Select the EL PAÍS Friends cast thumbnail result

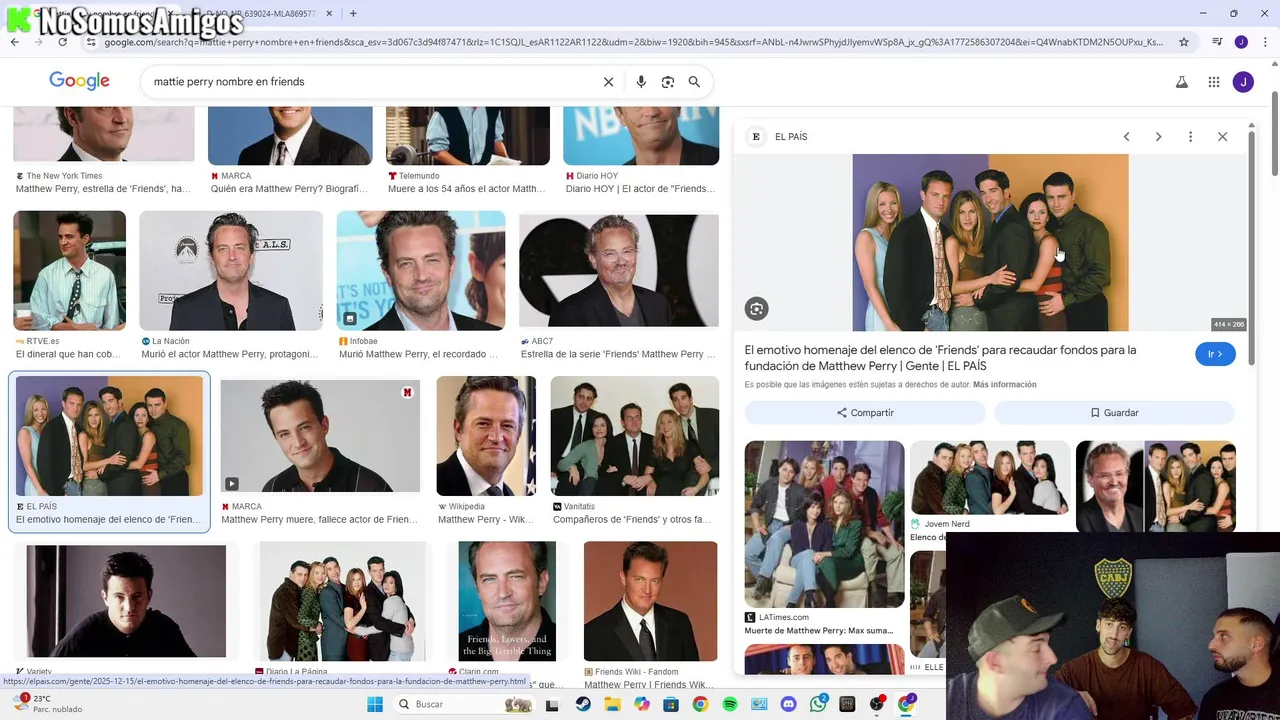pyautogui.click(x=109, y=436)
